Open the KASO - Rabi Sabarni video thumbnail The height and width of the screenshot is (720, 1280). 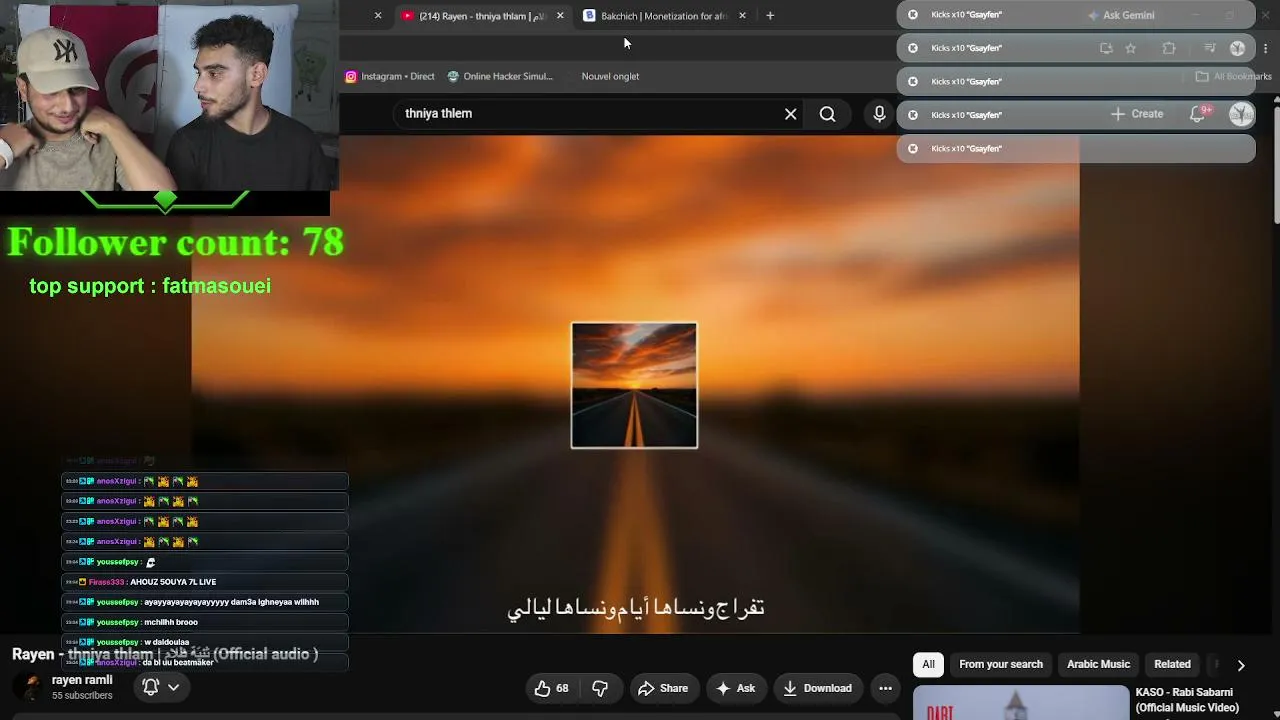(1021, 703)
